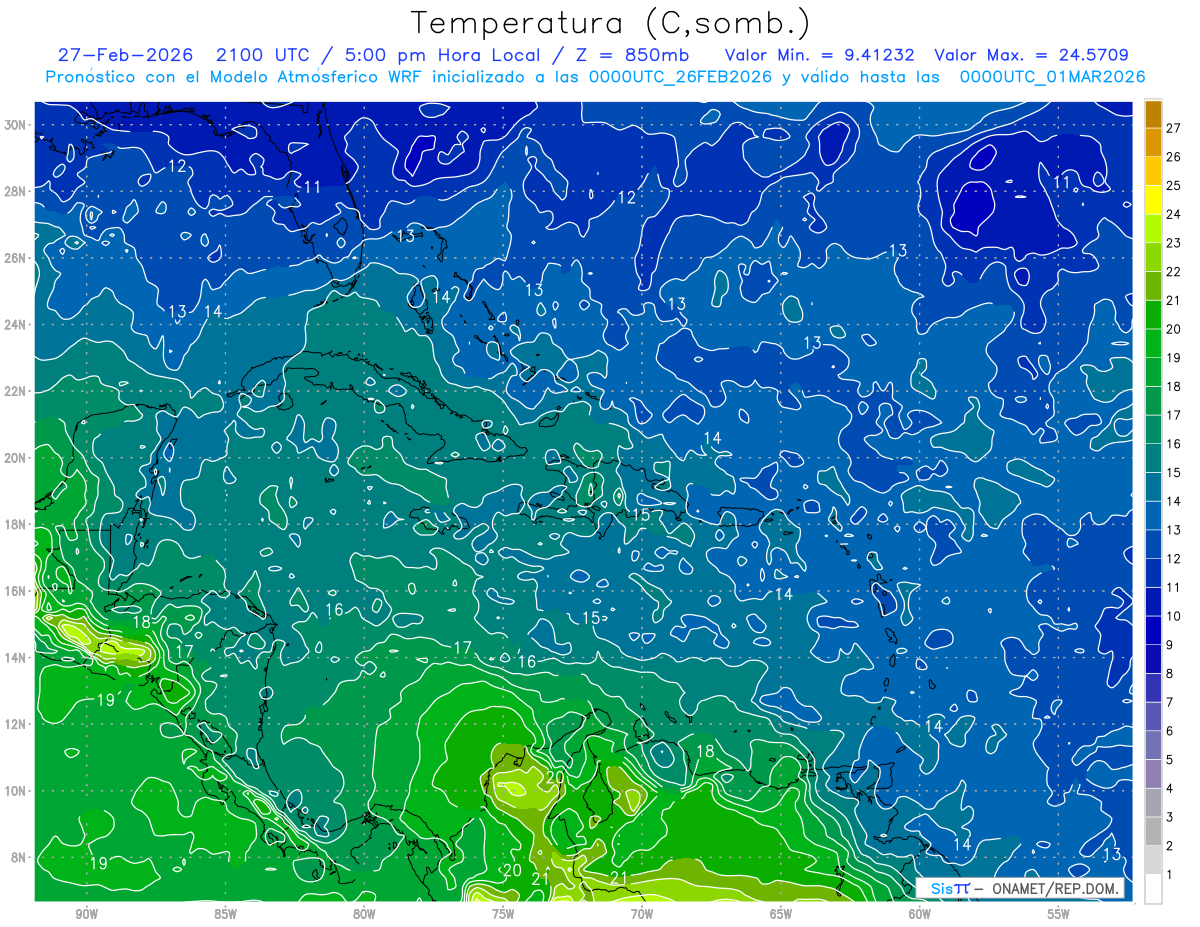Click the color scale label '3'
1200x927 pixels.
pos(1171,817)
